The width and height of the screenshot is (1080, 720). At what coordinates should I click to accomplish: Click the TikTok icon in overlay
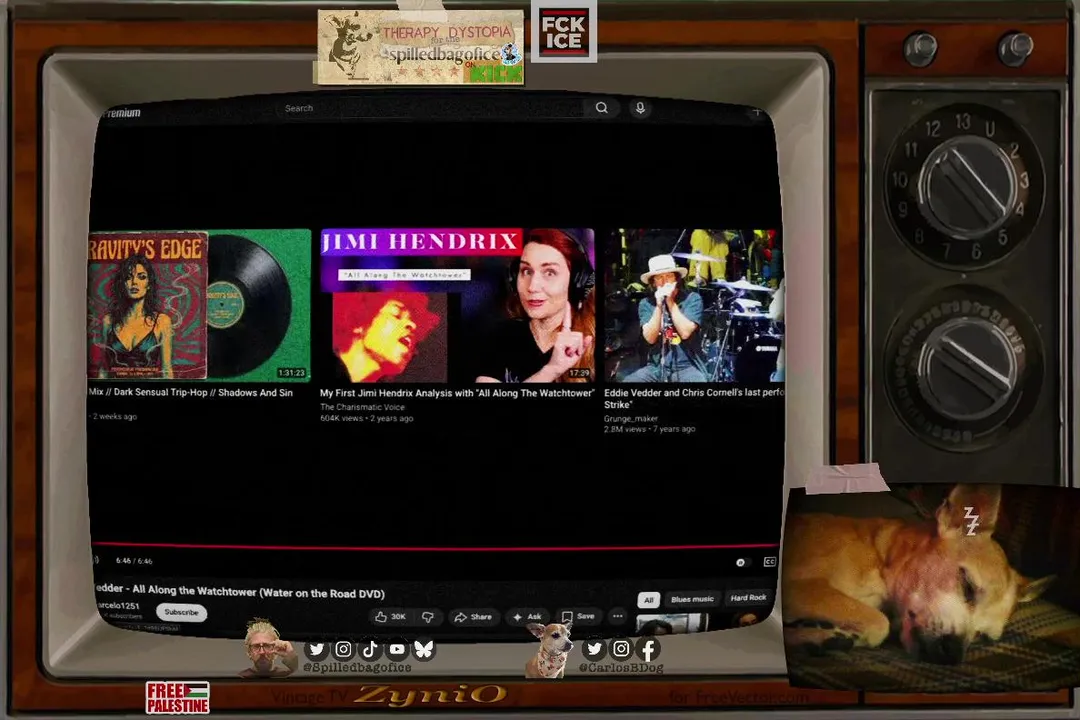[x=370, y=649]
